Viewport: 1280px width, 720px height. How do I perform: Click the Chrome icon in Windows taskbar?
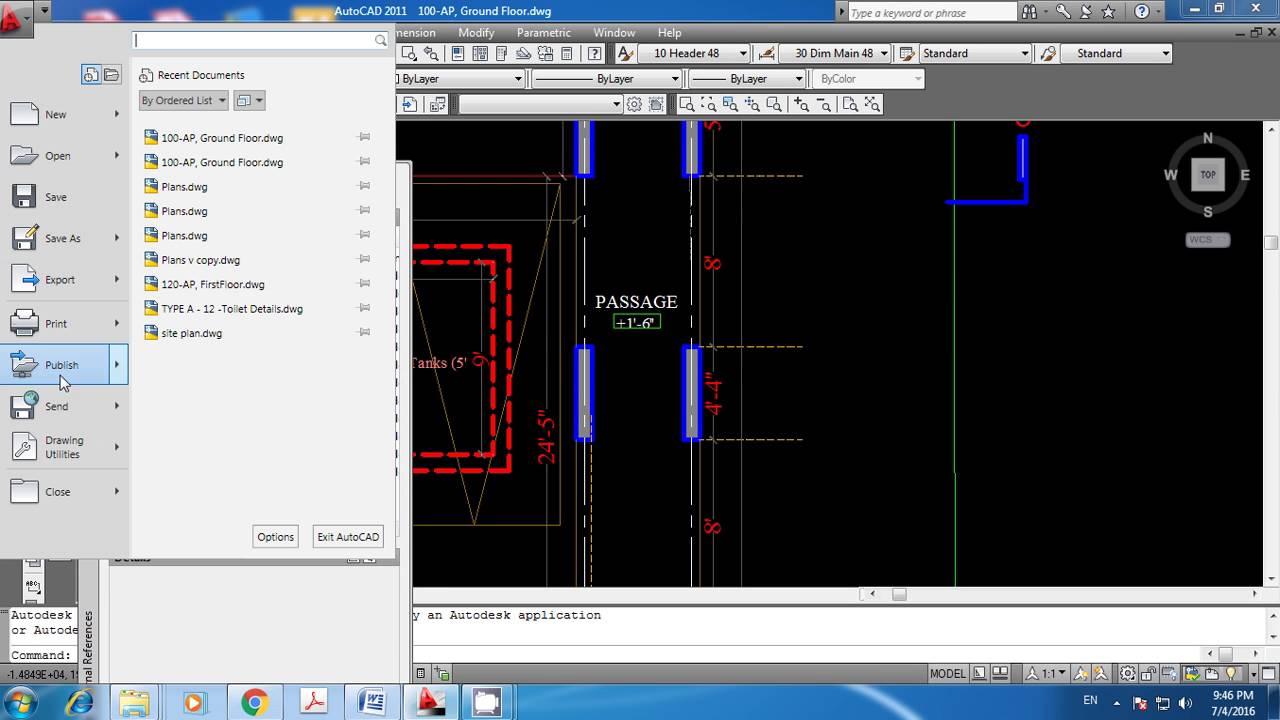click(254, 703)
